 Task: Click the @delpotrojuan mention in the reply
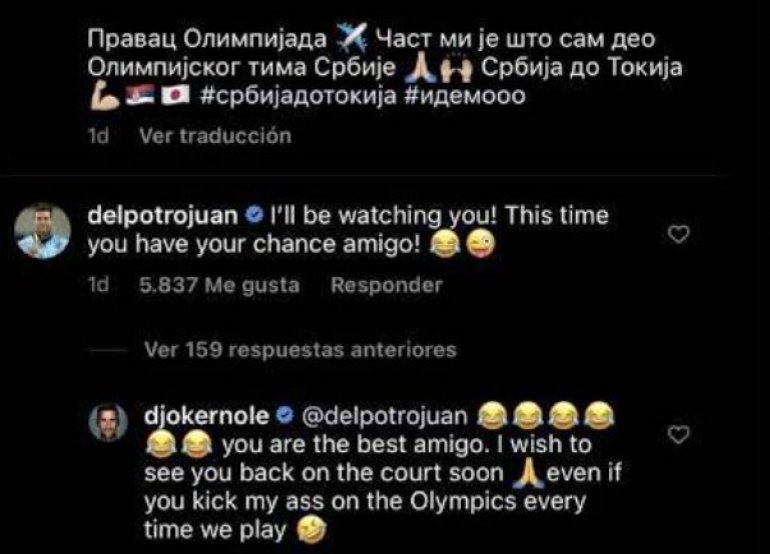[385, 416]
